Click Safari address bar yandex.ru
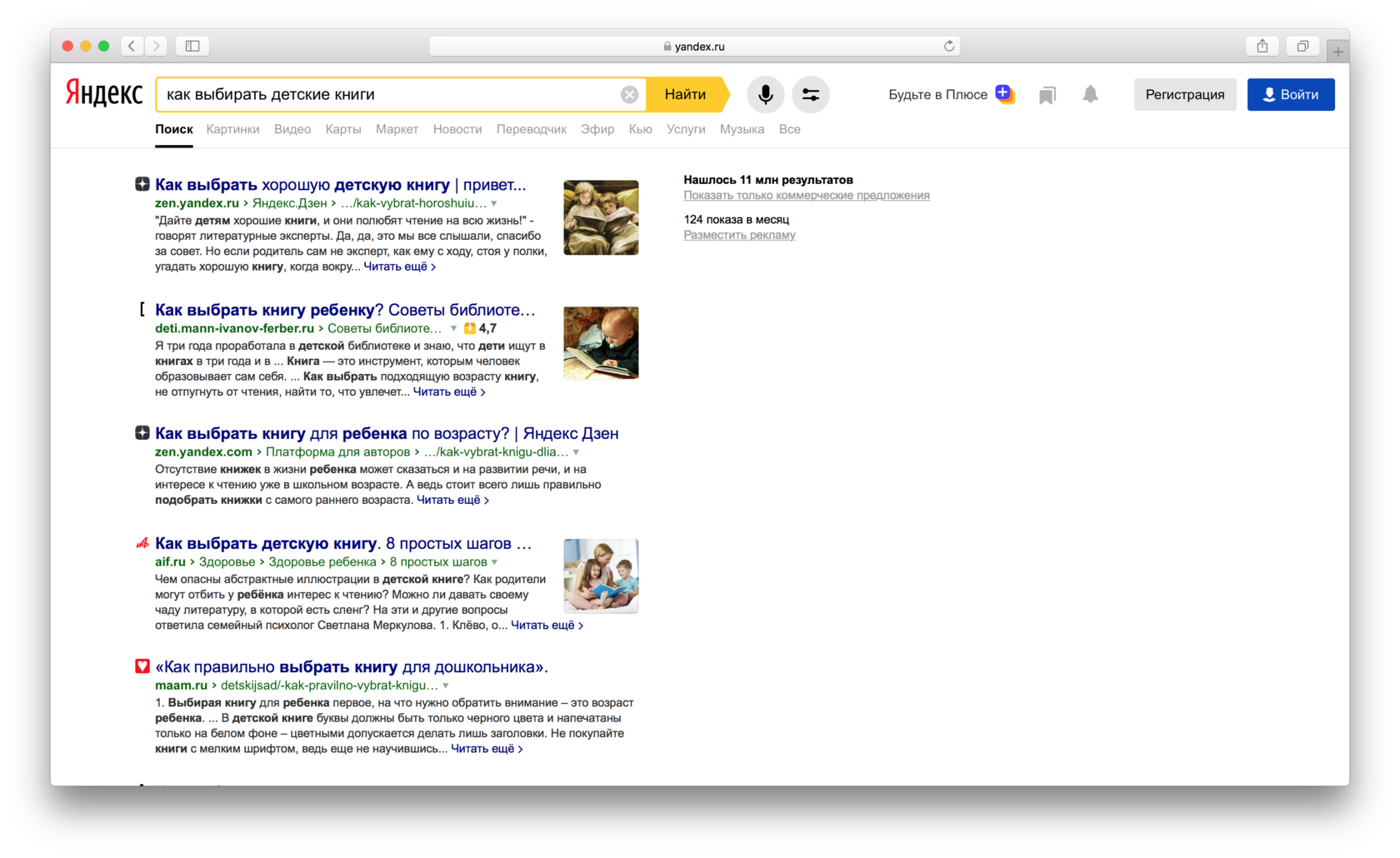Screen dimensions: 1400x858 (x=694, y=46)
